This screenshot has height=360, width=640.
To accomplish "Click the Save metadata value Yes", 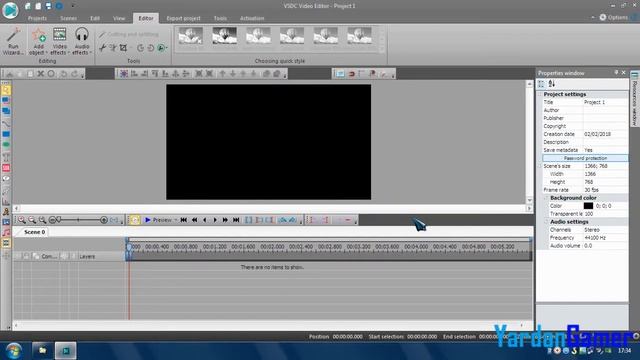I will (588, 150).
